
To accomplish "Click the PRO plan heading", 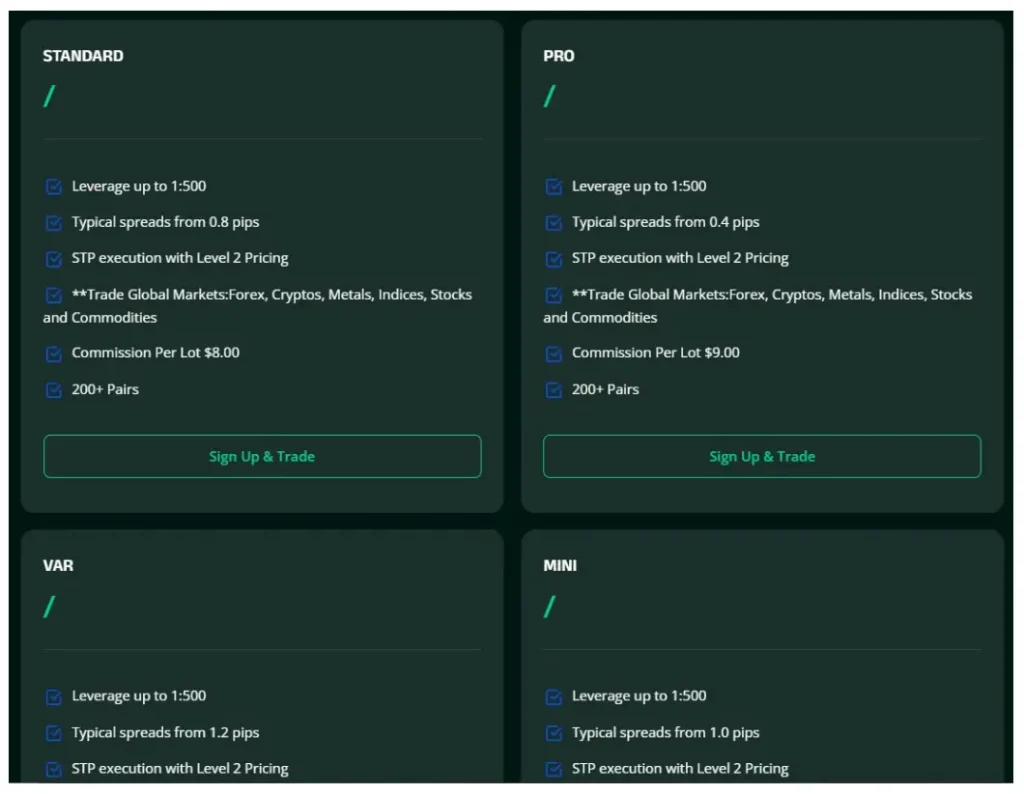I will click(559, 56).
